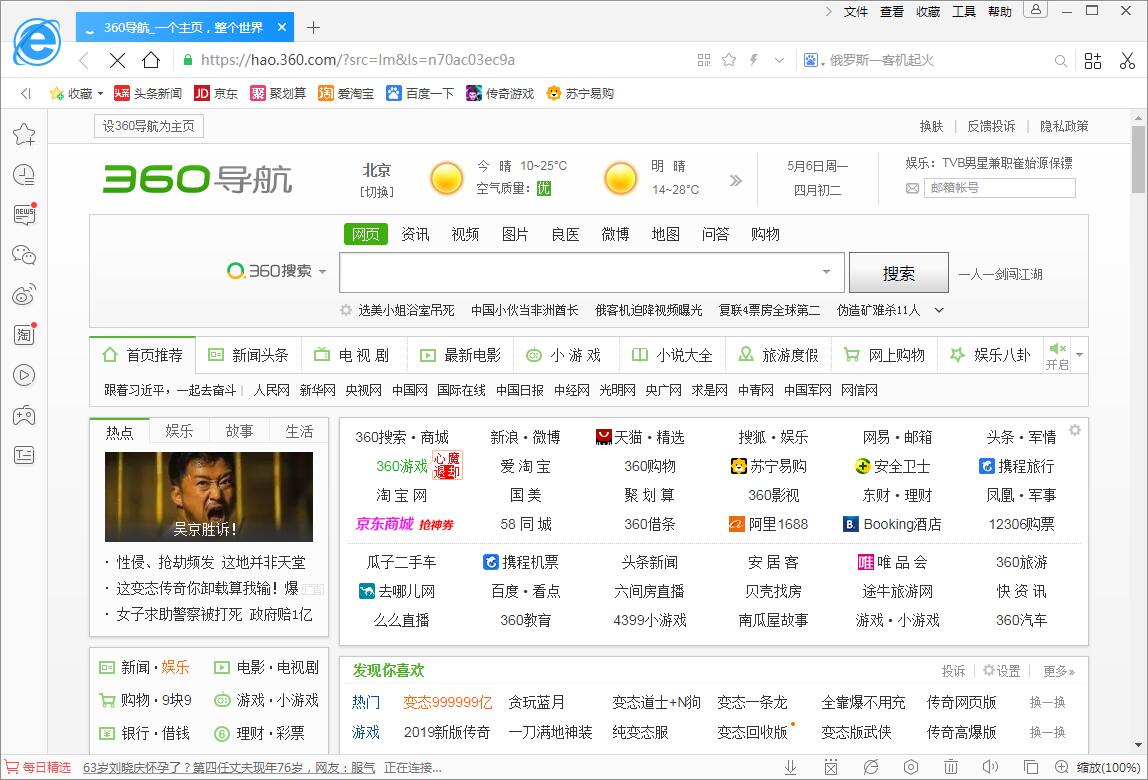Click the game controller sidebar icon
The height and width of the screenshot is (780, 1148).
24,415
